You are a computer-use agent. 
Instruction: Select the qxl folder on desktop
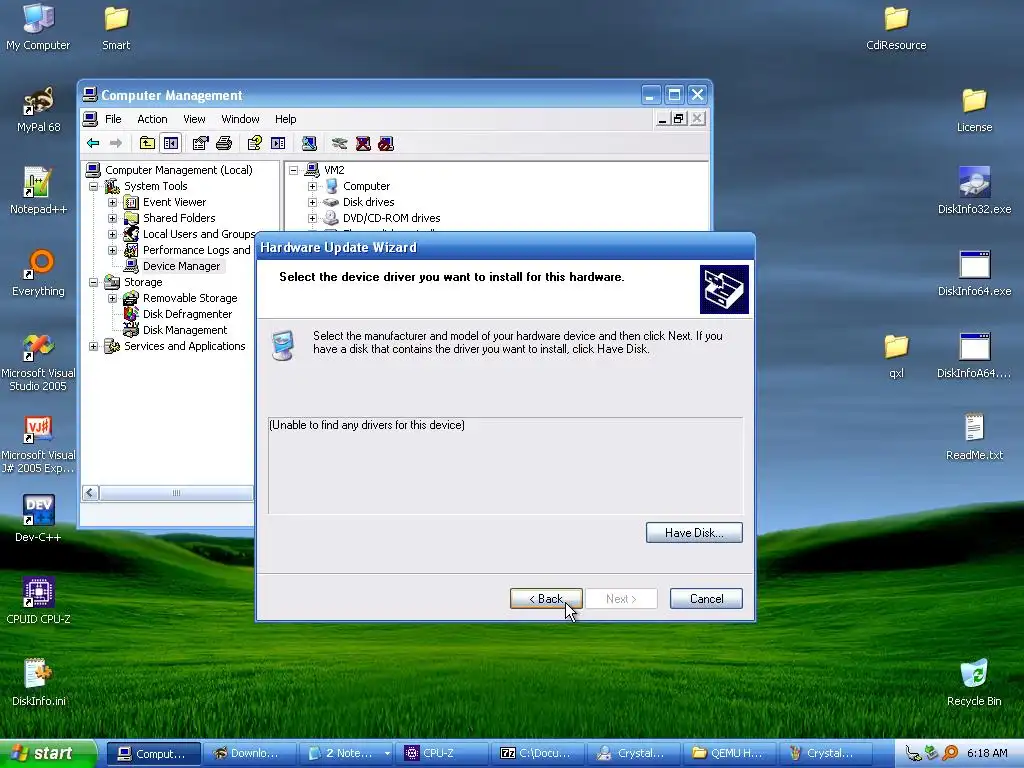pos(896,356)
